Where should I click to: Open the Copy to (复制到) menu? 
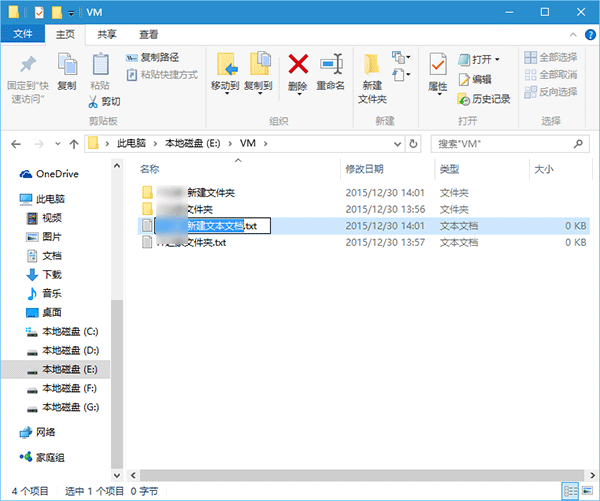pyautogui.click(x=259, y=73)
